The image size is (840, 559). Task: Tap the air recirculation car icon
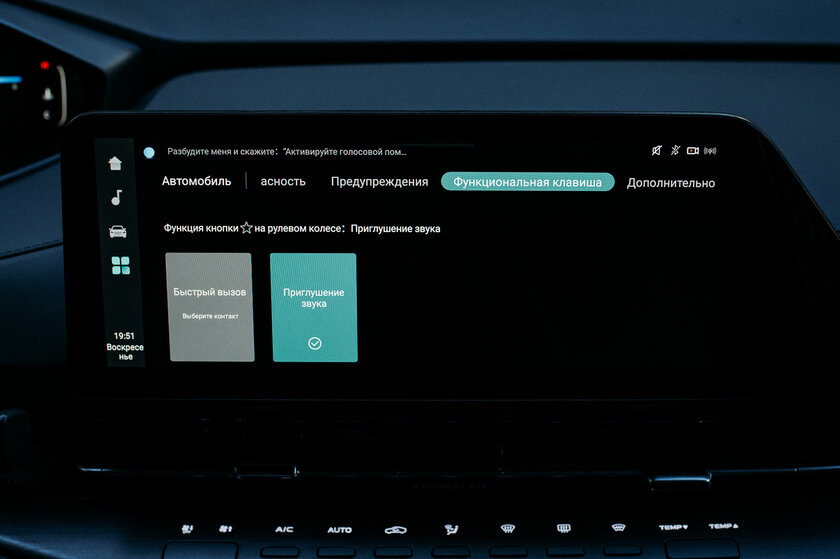pos(395,530)
